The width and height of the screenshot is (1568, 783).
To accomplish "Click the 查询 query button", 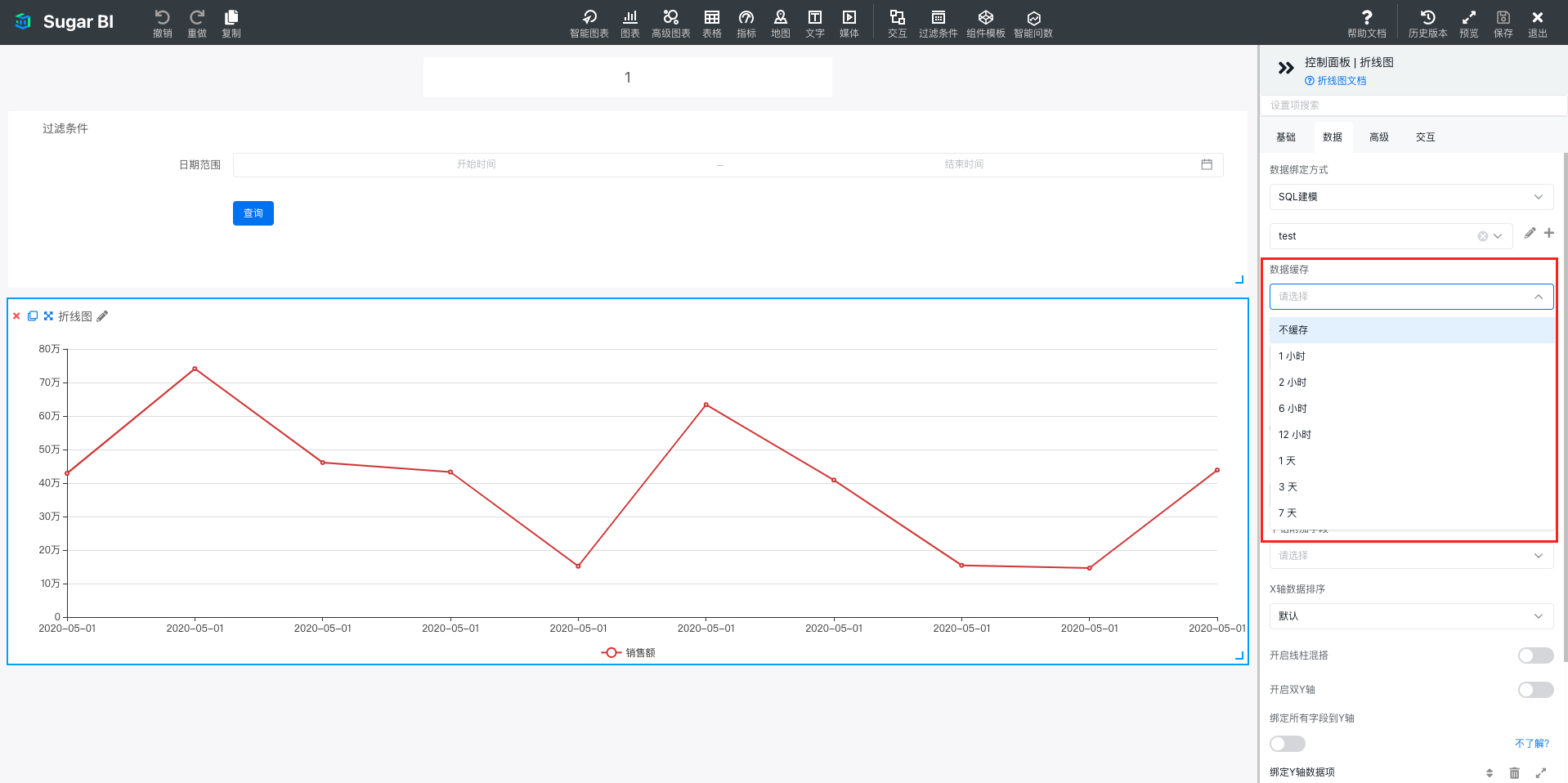I will 253,213.
